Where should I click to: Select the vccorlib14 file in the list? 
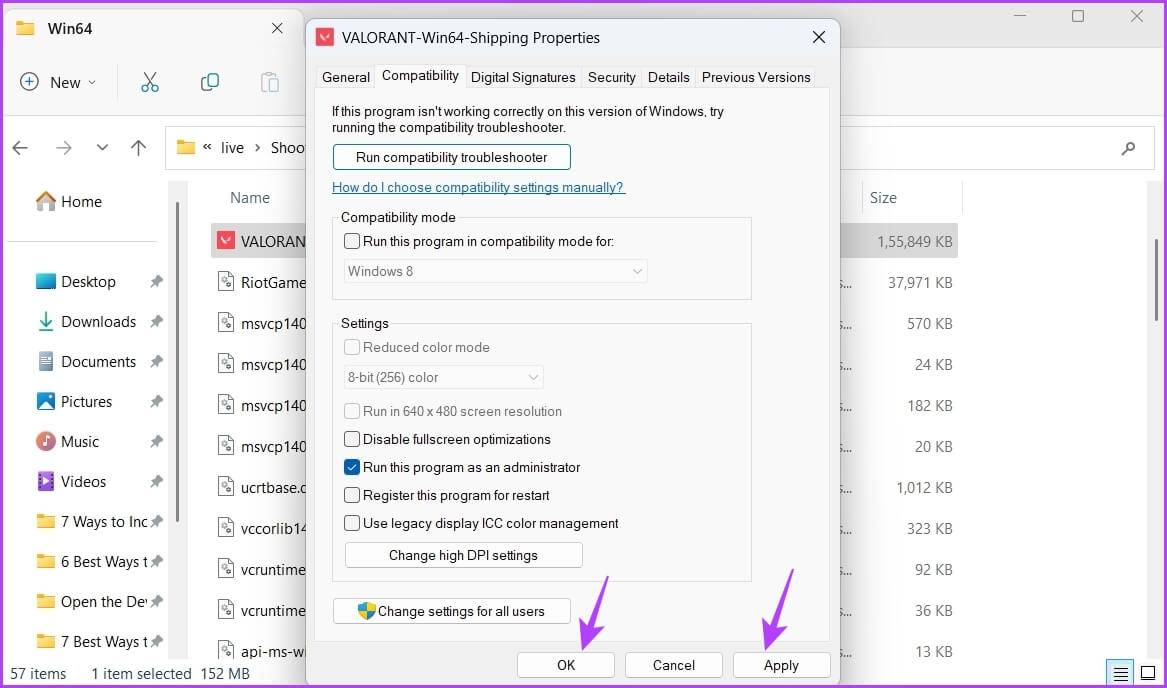(260, 528)
